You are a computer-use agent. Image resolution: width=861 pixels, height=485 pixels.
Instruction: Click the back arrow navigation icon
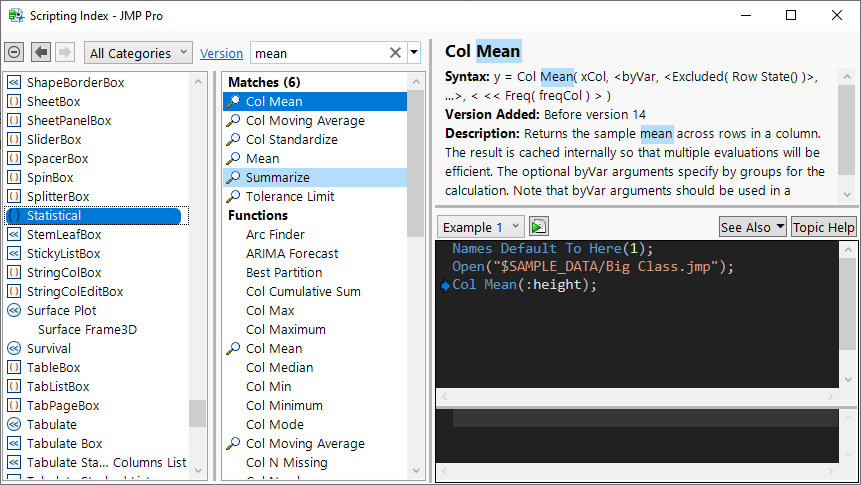tap(41, 52)
